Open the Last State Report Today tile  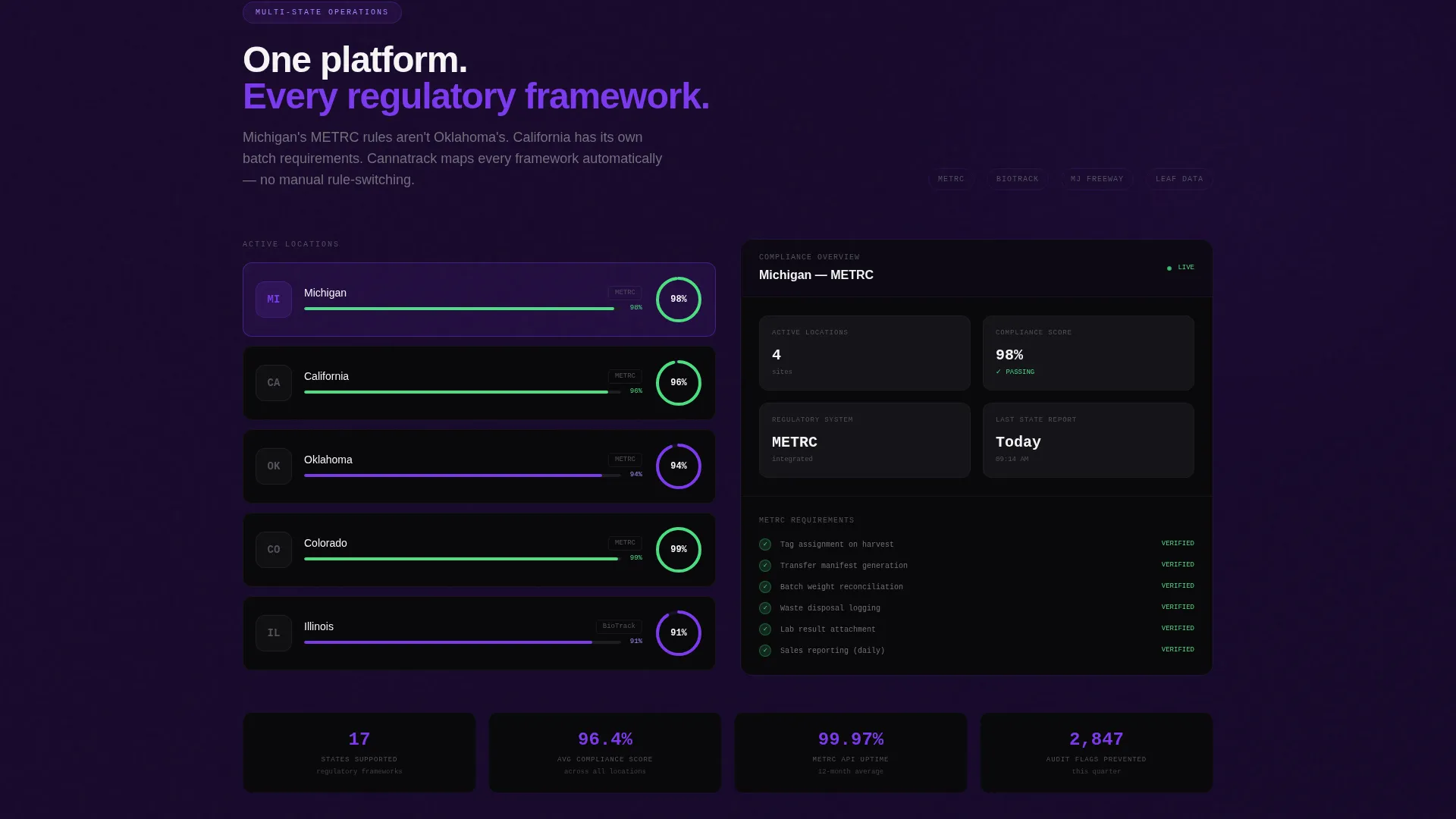(x=1088, y=440)
